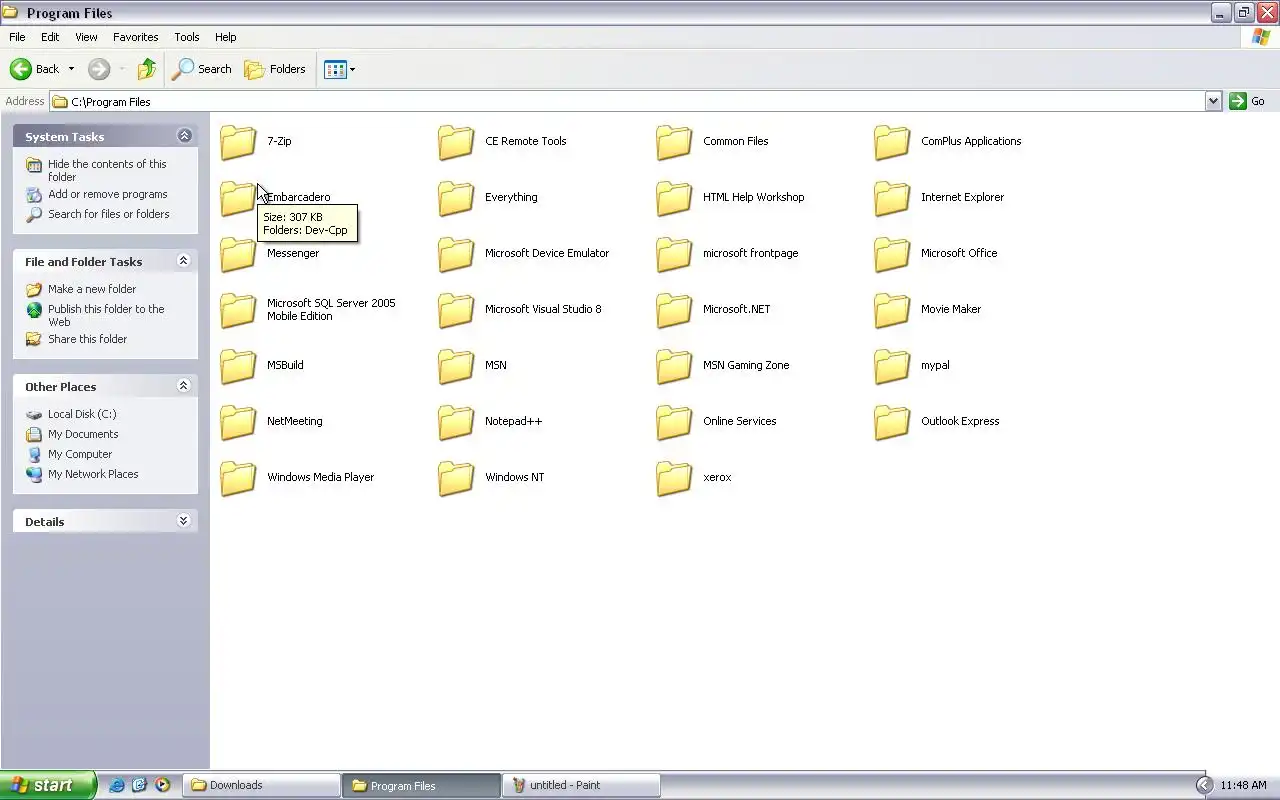Switch to Downloads window in taskbar

261,785
